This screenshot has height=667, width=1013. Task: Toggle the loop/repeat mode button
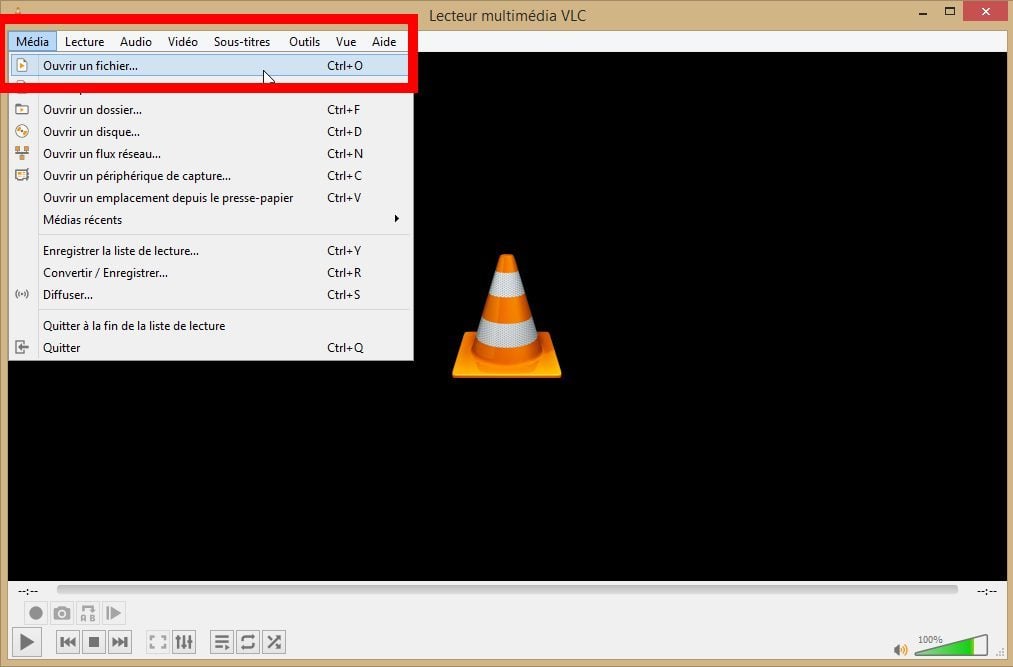[x=248, y=642]
